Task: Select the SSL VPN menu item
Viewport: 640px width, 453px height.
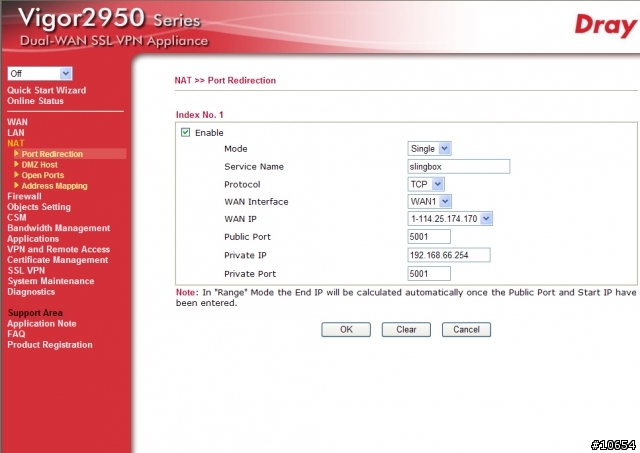Action: [x=26, y=271]
